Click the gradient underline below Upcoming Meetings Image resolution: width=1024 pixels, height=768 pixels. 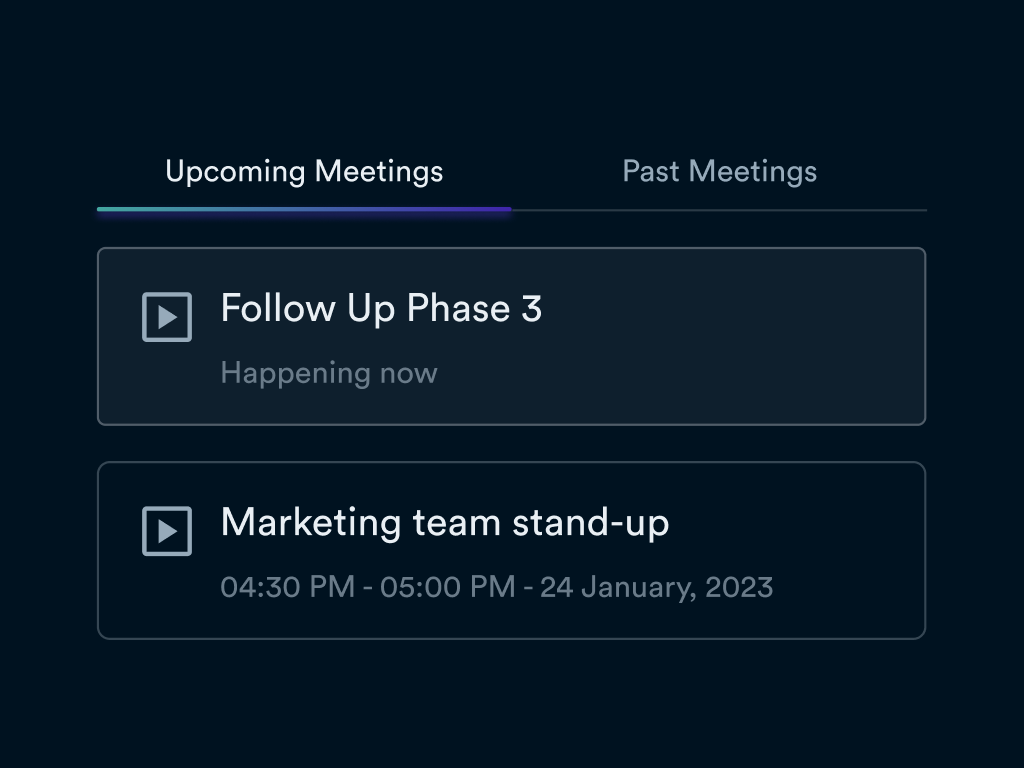coord(304,209)
